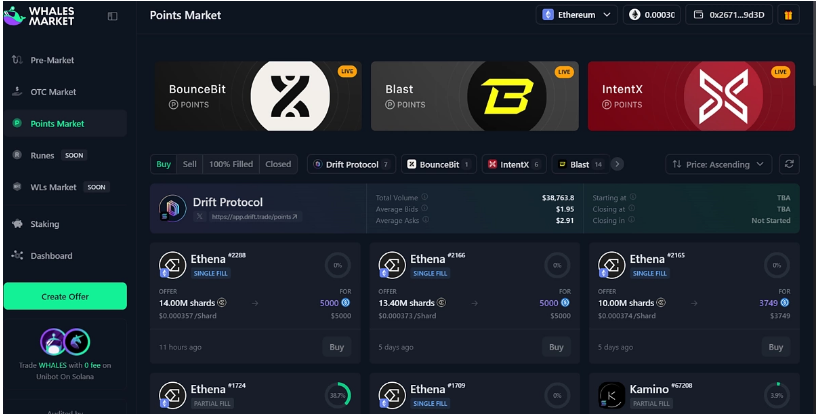Open OTC Market in sidebar

[65, 92]
